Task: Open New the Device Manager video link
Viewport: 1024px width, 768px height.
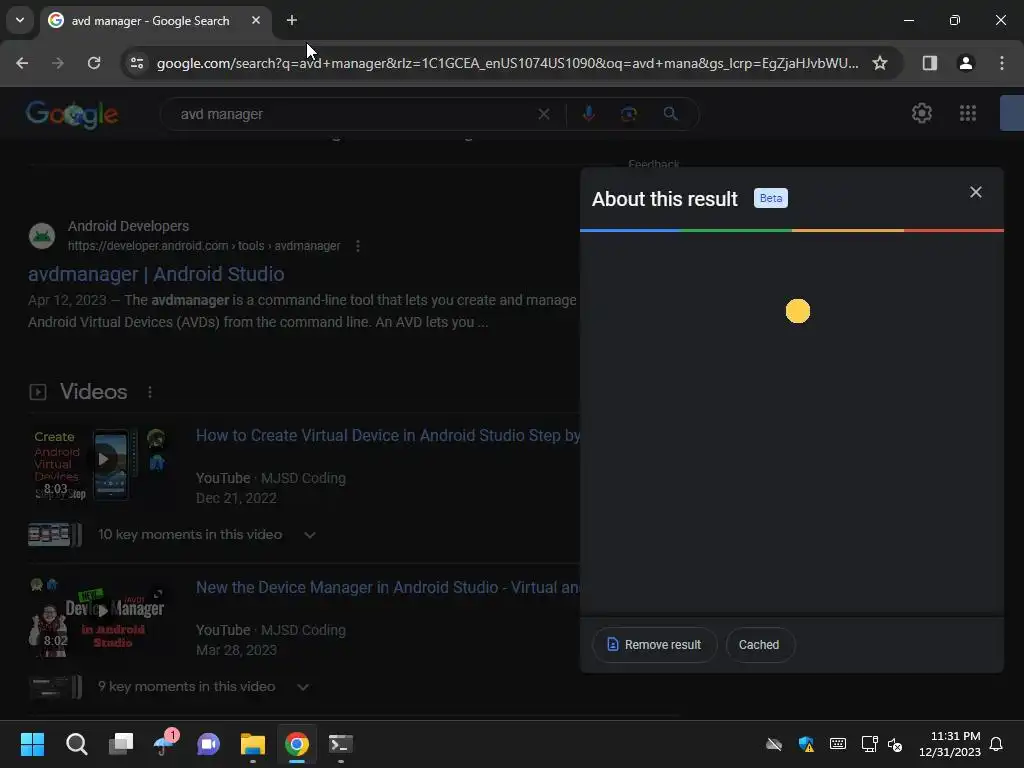Action: pyautogui.click(x=388, y=588)
